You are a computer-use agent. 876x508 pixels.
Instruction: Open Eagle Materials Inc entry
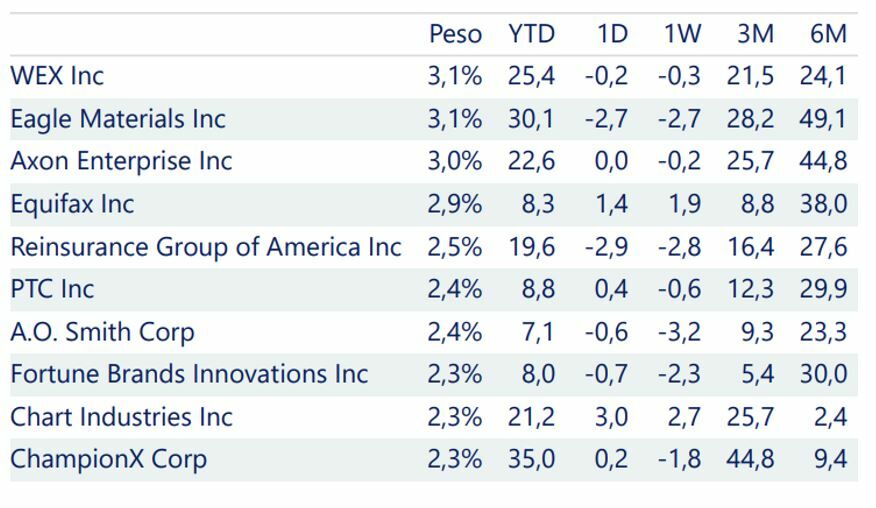click(x=118, y=119)
